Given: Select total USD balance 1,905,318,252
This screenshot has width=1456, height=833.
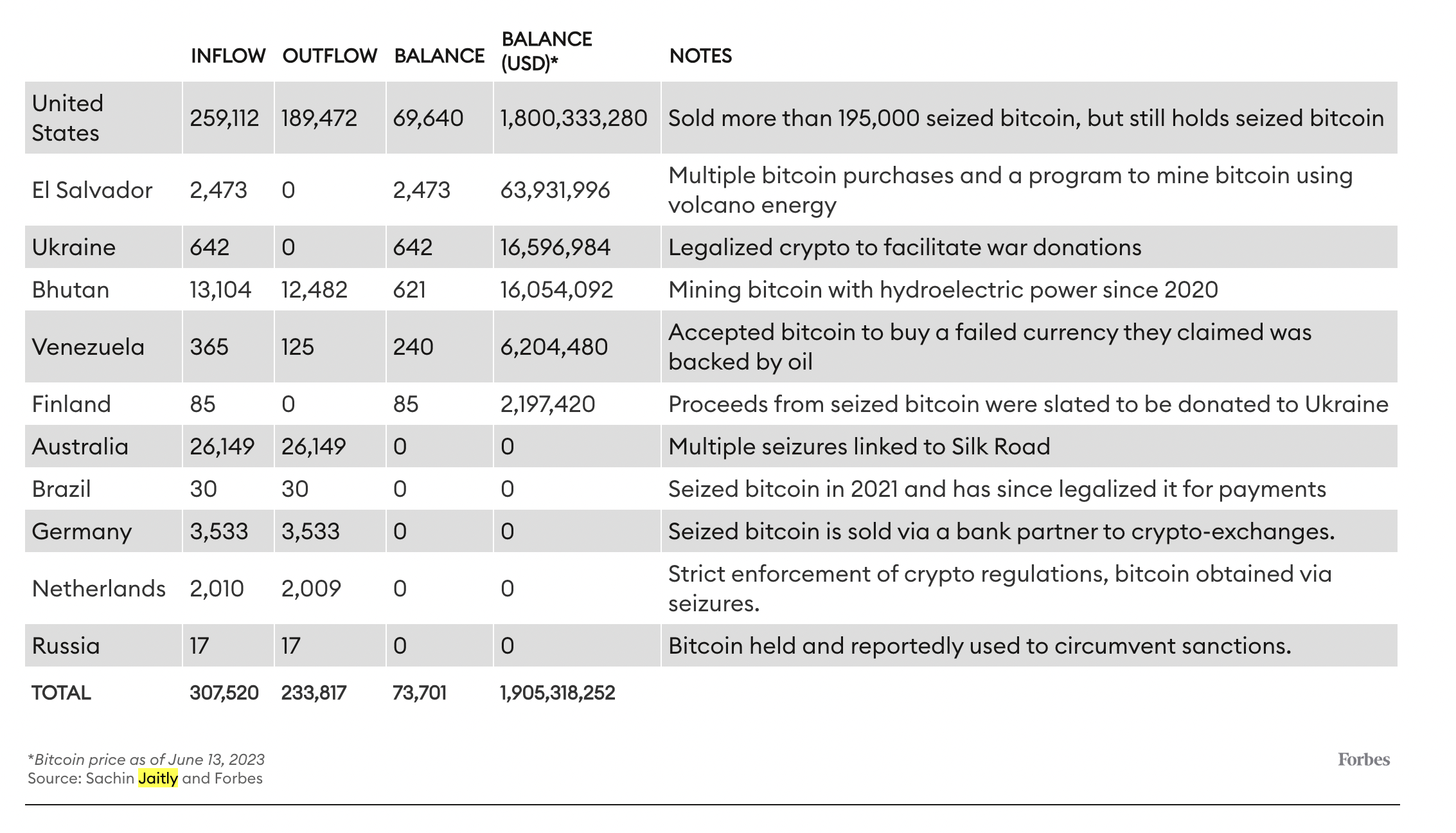Looking at the screenshot, I should coord(558,693).
